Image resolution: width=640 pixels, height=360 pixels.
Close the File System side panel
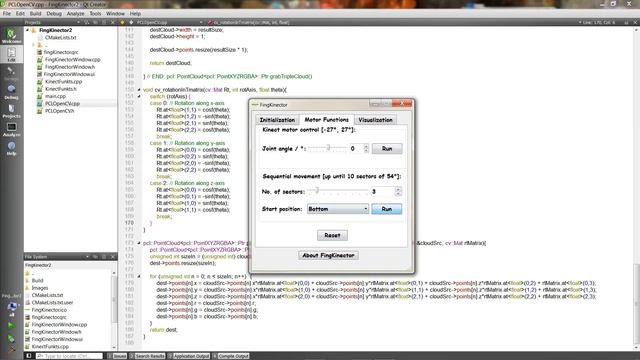tap(112, 257)
